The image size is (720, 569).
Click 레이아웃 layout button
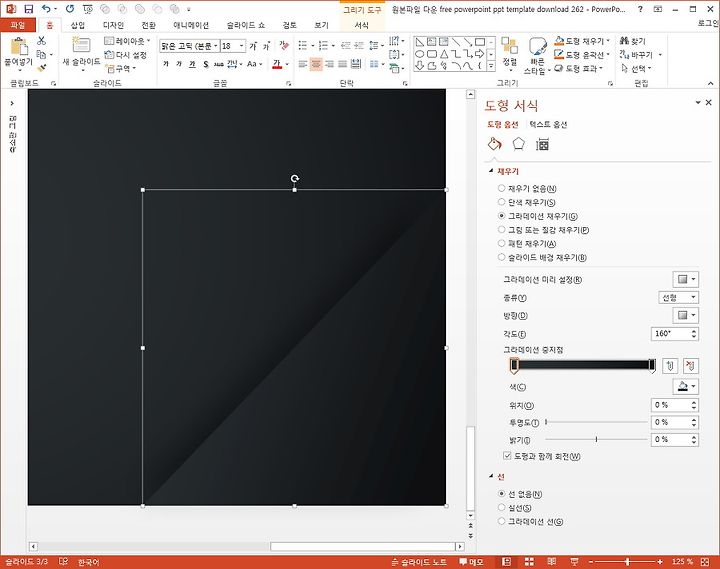127,41
